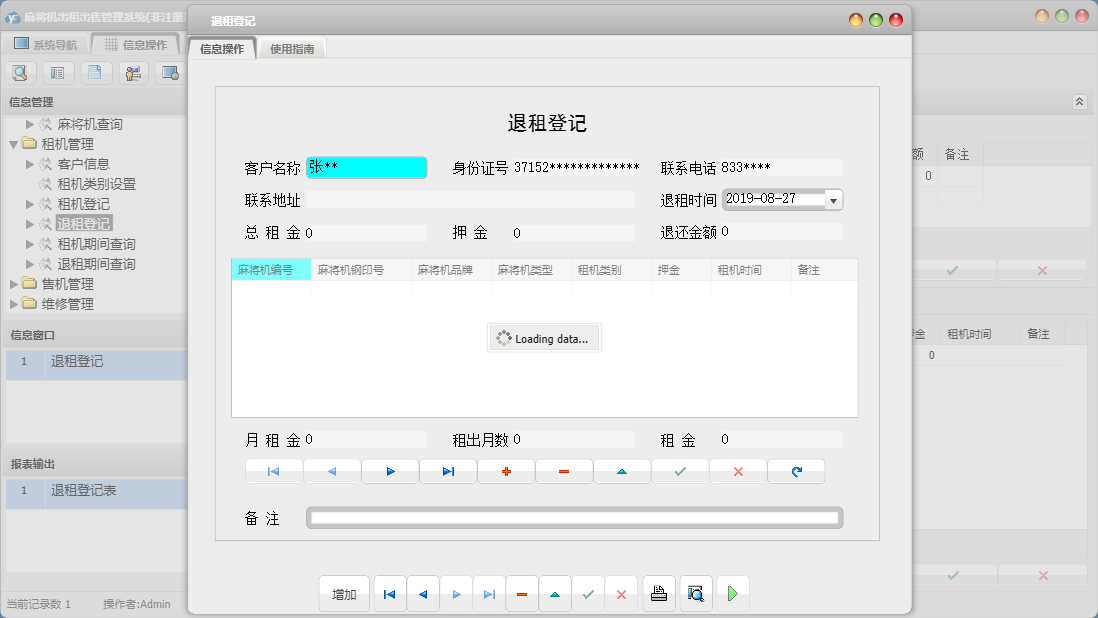The width and height of the screenshot is (1098, 618).
Task: Refresh the form using the circular arrow icon
Action: coord(796,470)
